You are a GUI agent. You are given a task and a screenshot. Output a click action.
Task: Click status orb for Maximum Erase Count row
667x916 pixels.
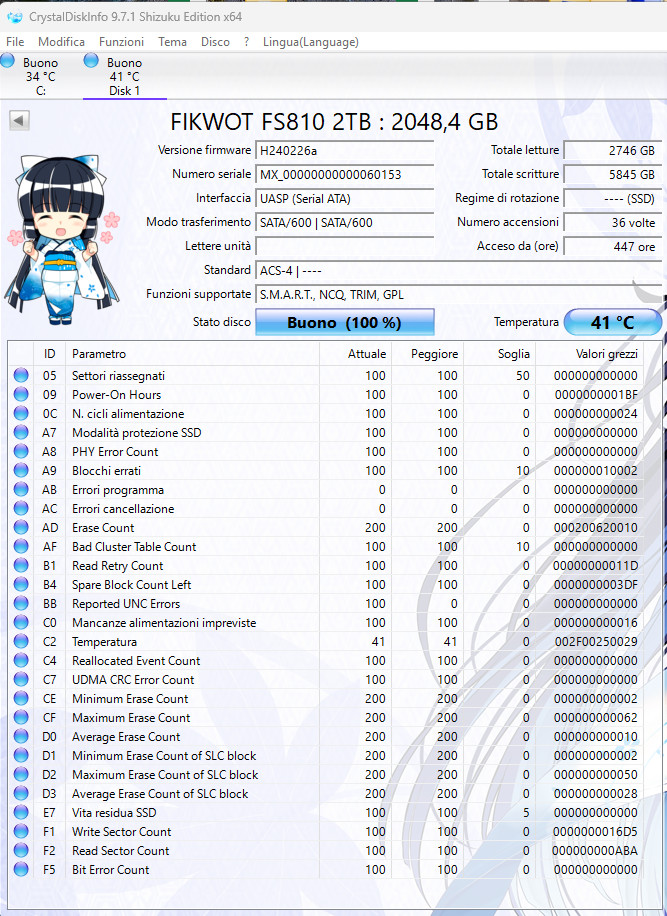21,717
